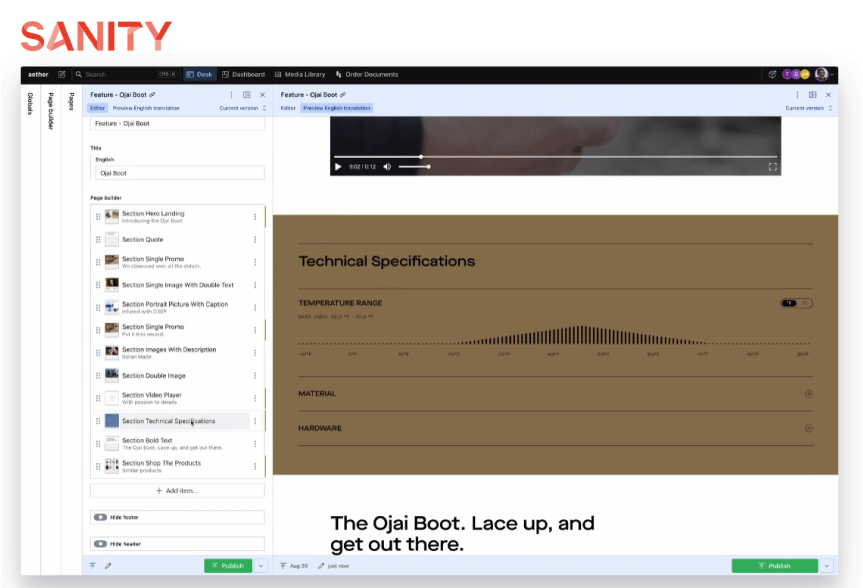Play the video in the preview
Image resolution: width=863 pixels, height=588 pixels.
338,167
